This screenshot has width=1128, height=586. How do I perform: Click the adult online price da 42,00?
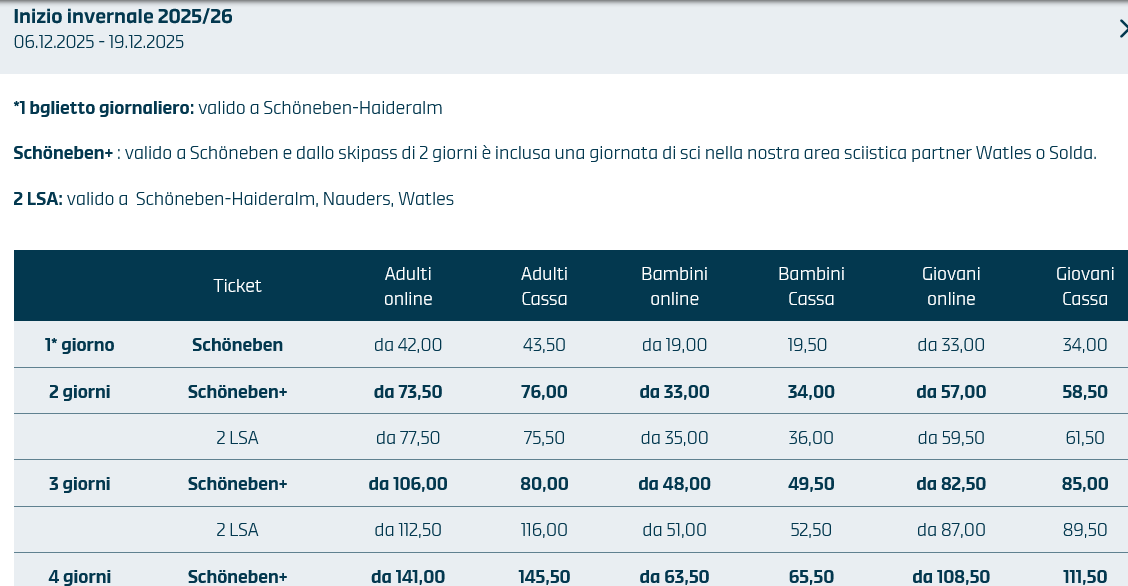(408, 345)
